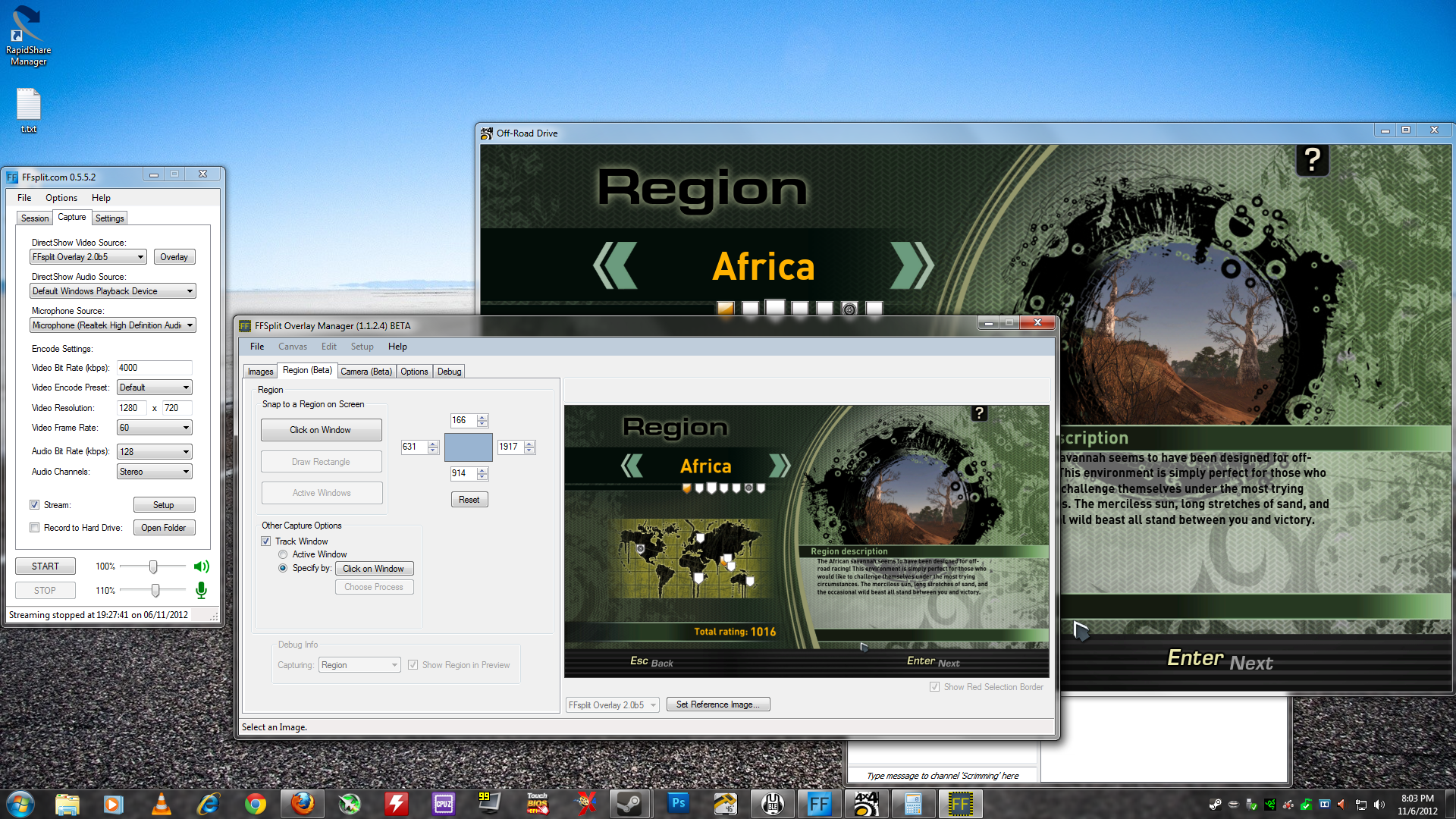Click Set Reference Image button
Viewport: 1456px width, 819px height.
point(718,704)
